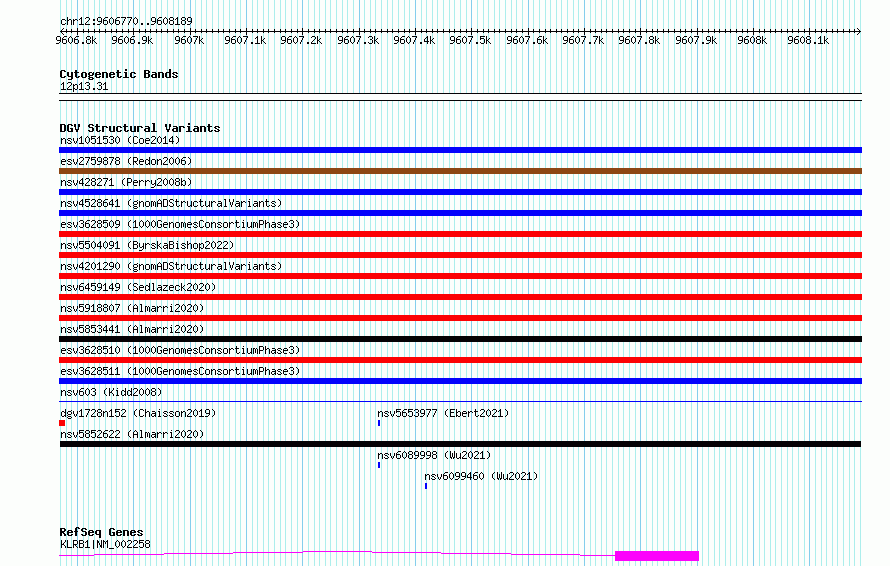Click the nsv6089998 (Wu2021) blue marker
890x566 pixels.
pos(379,465)
